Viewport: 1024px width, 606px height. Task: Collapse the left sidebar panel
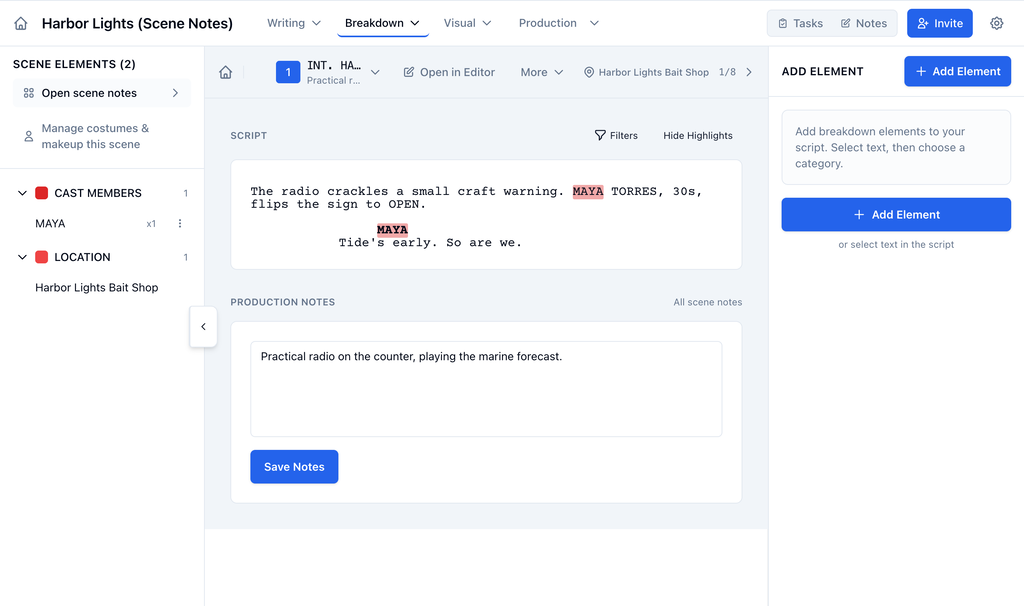203,327
